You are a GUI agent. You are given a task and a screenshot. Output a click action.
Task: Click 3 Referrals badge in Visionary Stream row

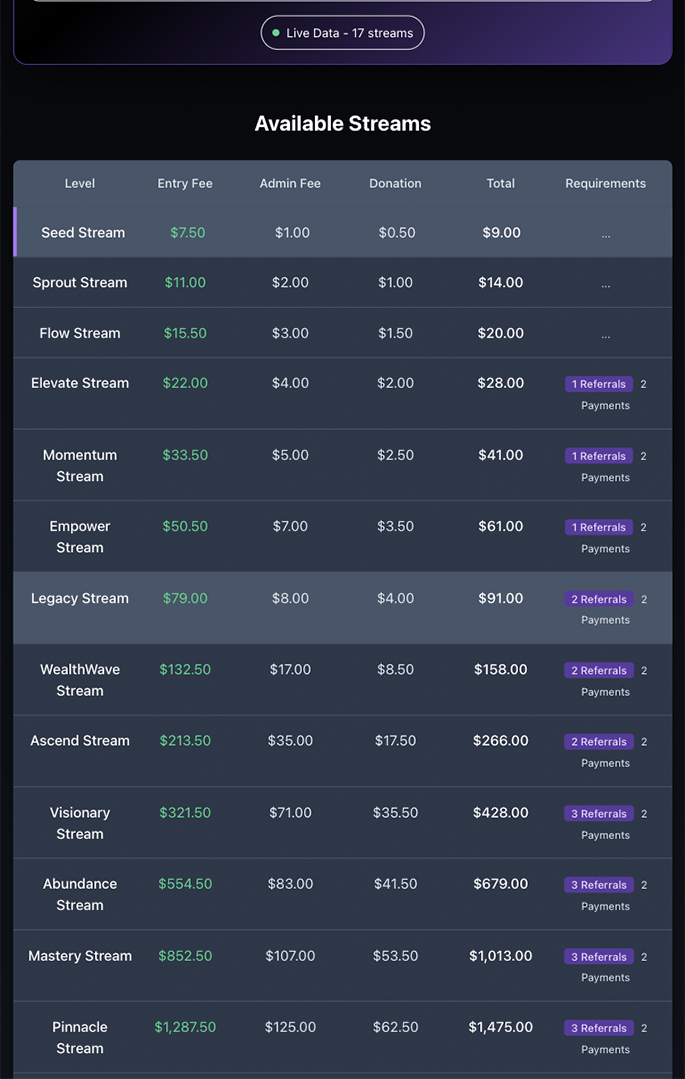pyautogui.click(x=598, y=814)
